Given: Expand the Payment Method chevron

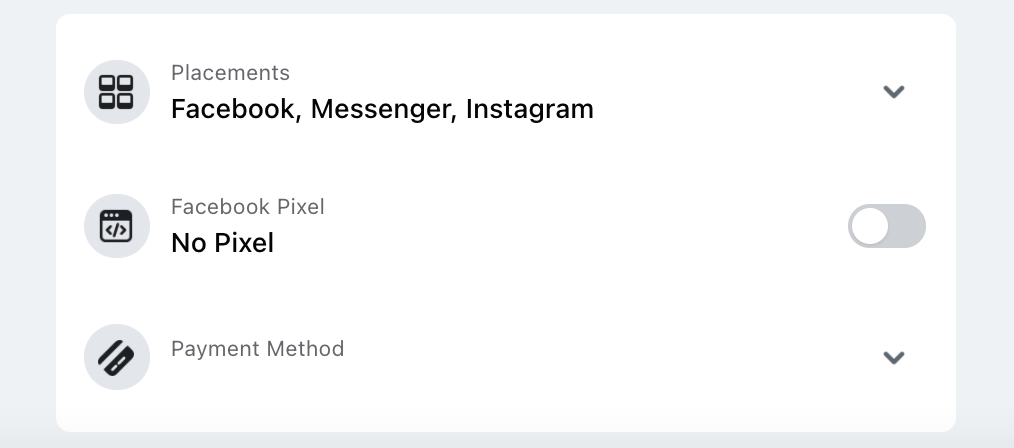Looking at the screenshot, I should [x=893, y=357].
